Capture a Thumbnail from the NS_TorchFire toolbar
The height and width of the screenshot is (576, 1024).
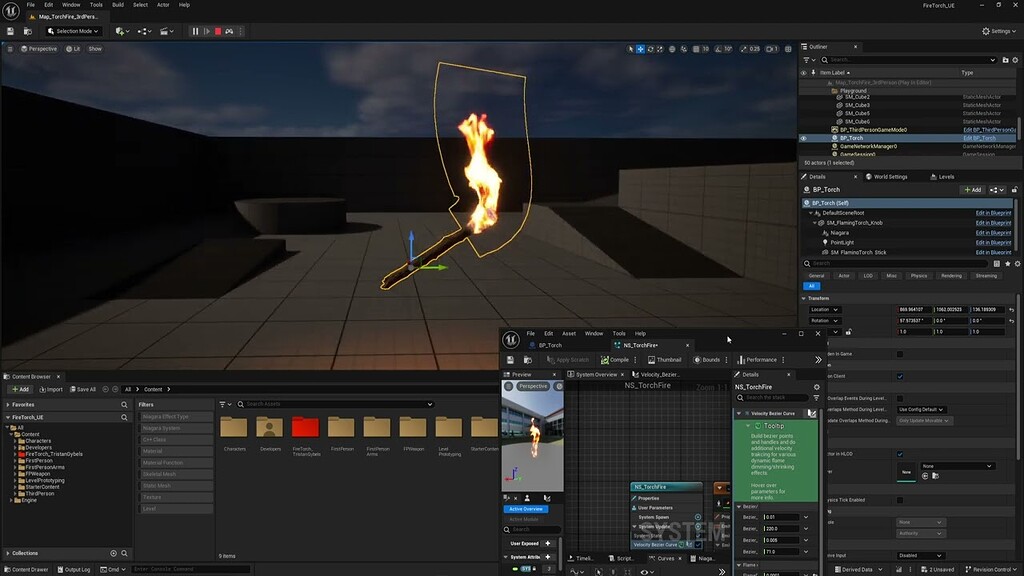point(668,360)
